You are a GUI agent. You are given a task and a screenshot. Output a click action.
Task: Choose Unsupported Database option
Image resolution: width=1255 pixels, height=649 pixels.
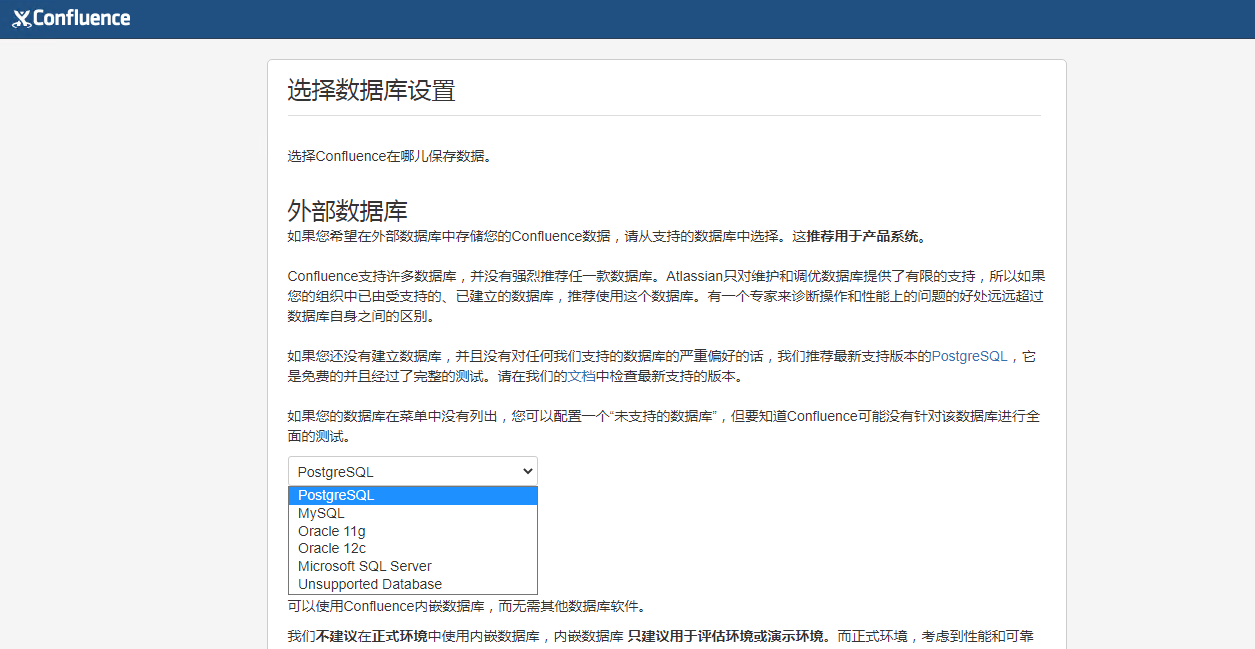tap(413, 584)
